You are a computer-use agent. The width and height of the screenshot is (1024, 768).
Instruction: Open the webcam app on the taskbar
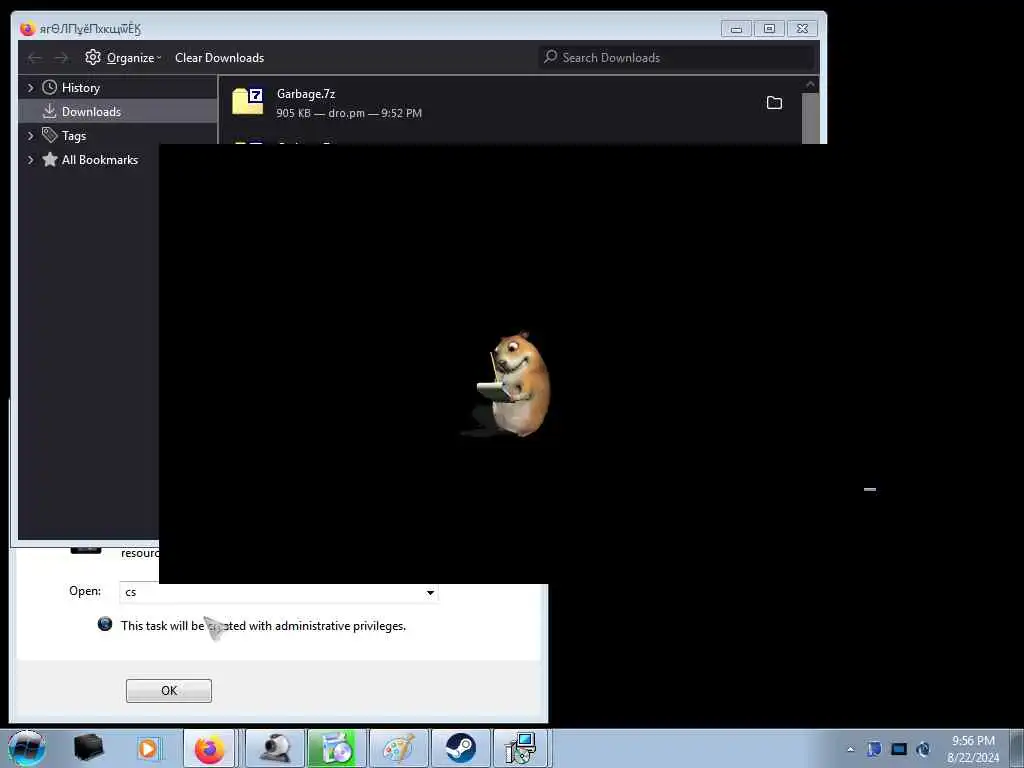[276, 748]
